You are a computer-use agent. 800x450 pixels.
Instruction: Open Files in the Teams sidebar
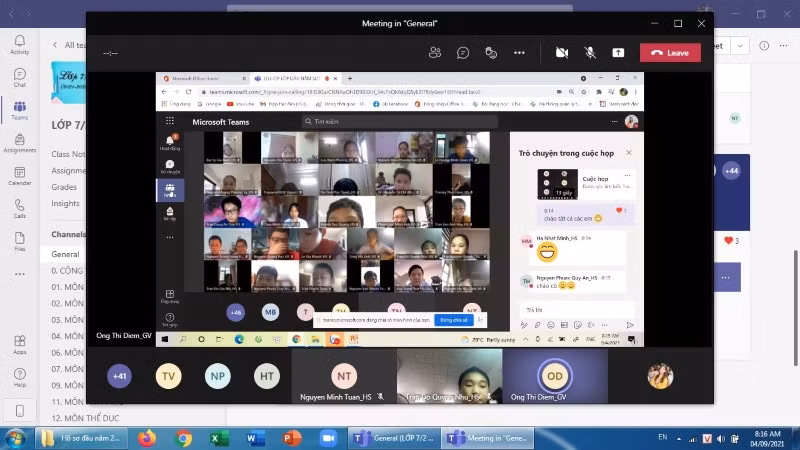19,241
